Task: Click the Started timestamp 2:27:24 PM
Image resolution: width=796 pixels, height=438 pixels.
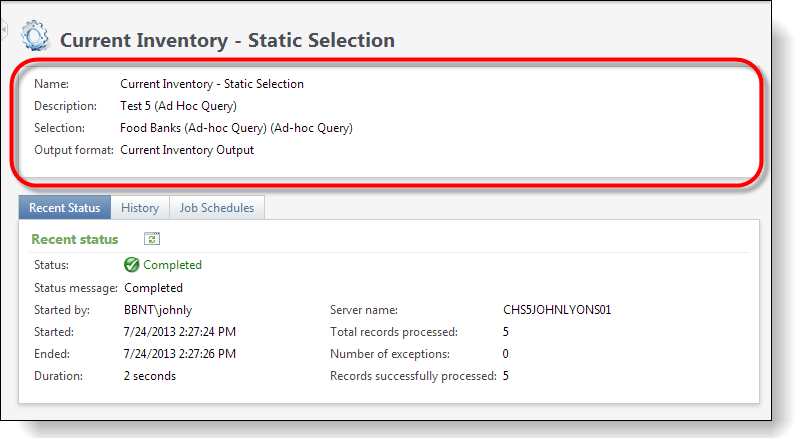Action: [180, 332]
